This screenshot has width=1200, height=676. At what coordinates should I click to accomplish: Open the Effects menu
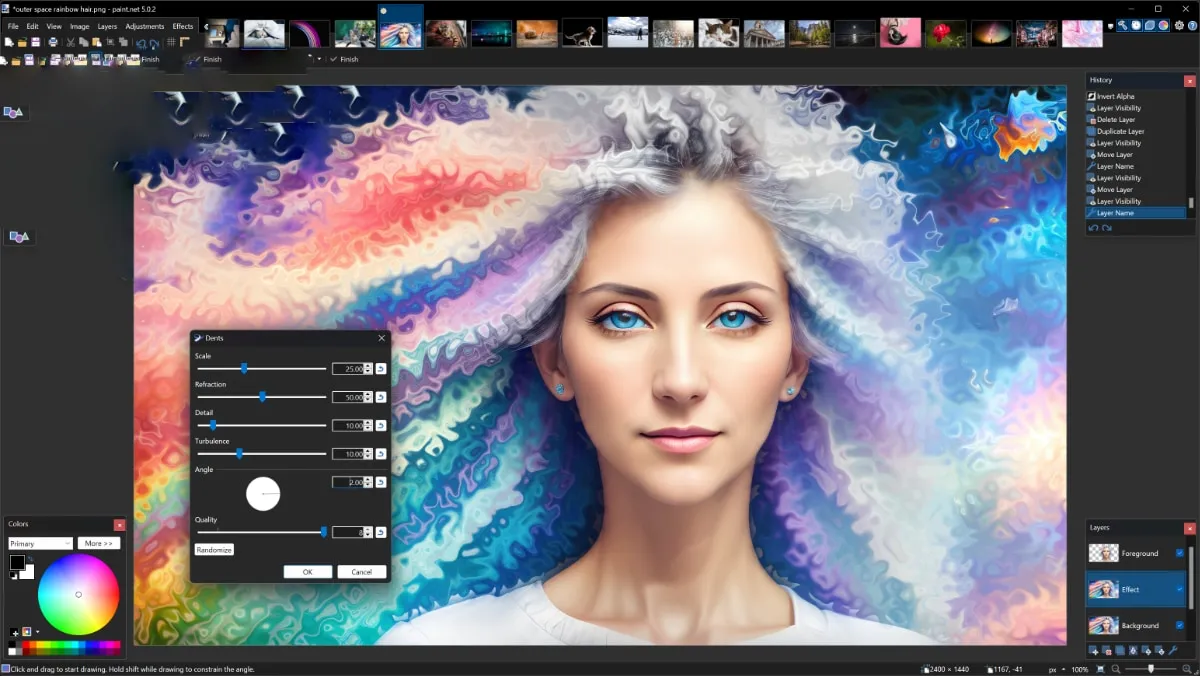tap(182, 26)
